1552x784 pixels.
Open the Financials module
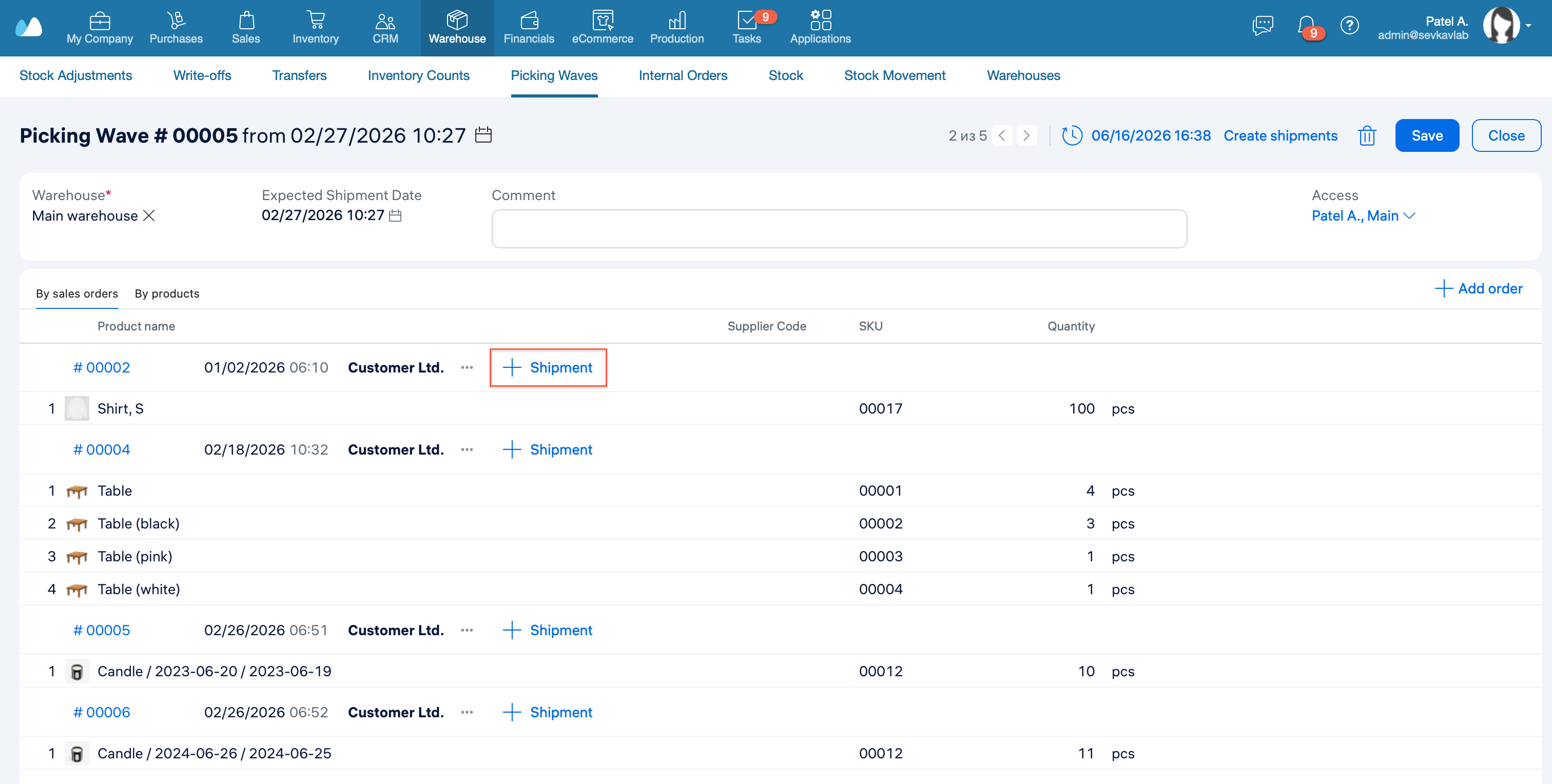click(x=529, y=28)
